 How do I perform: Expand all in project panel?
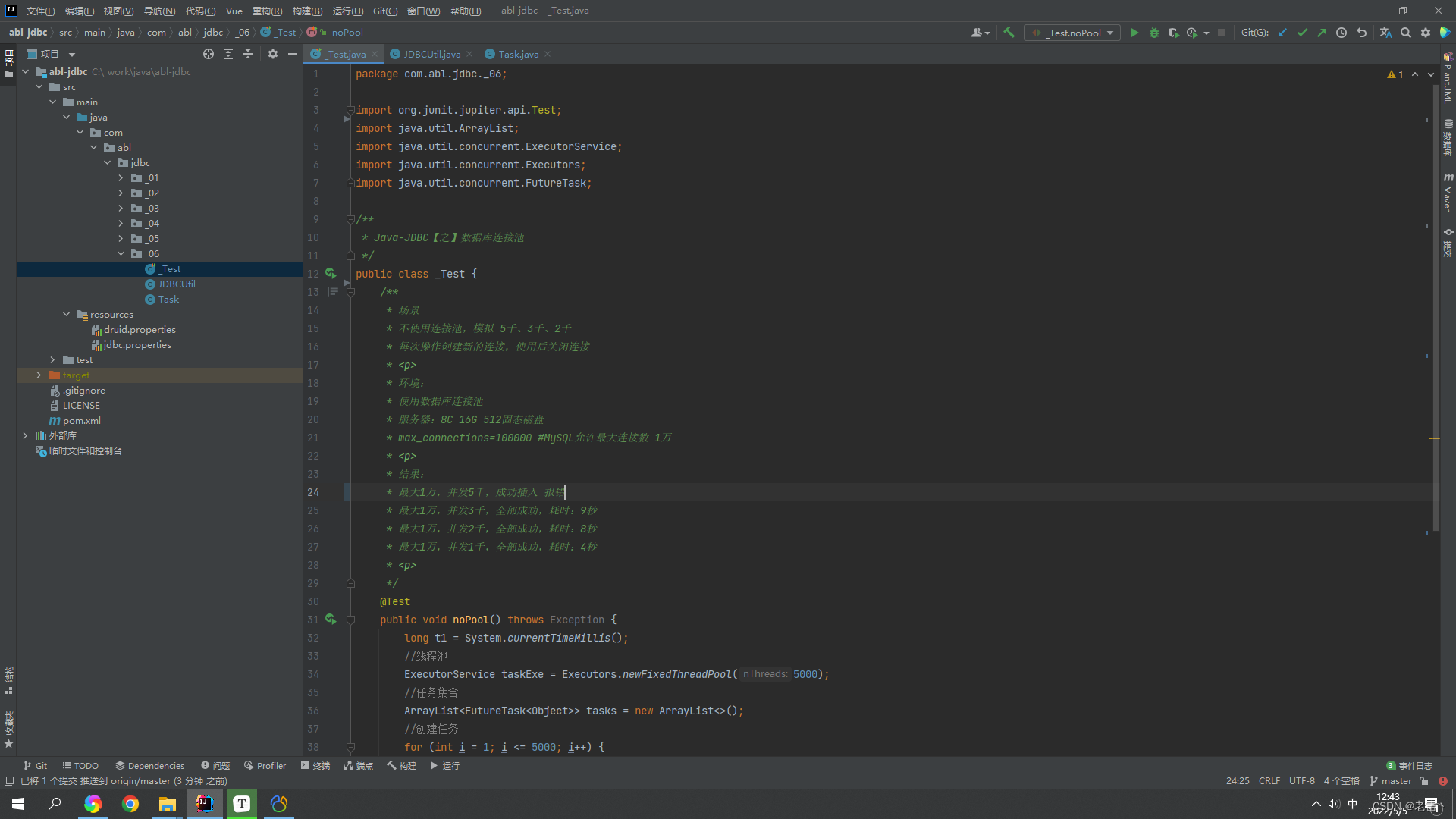pyautogui.click(x=228, y=54)
